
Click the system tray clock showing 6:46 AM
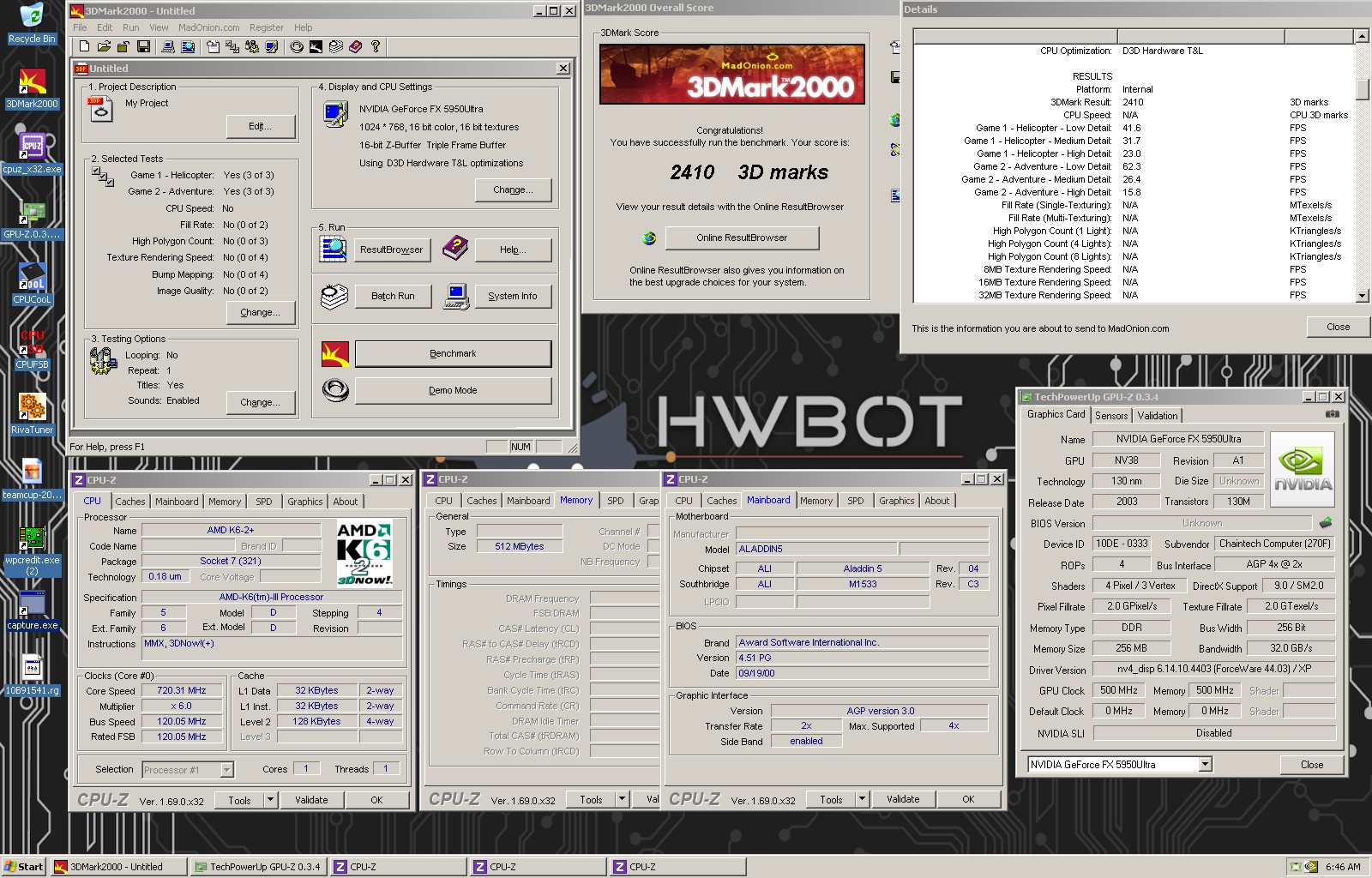pyautogui.click(x=1343, y=867)
